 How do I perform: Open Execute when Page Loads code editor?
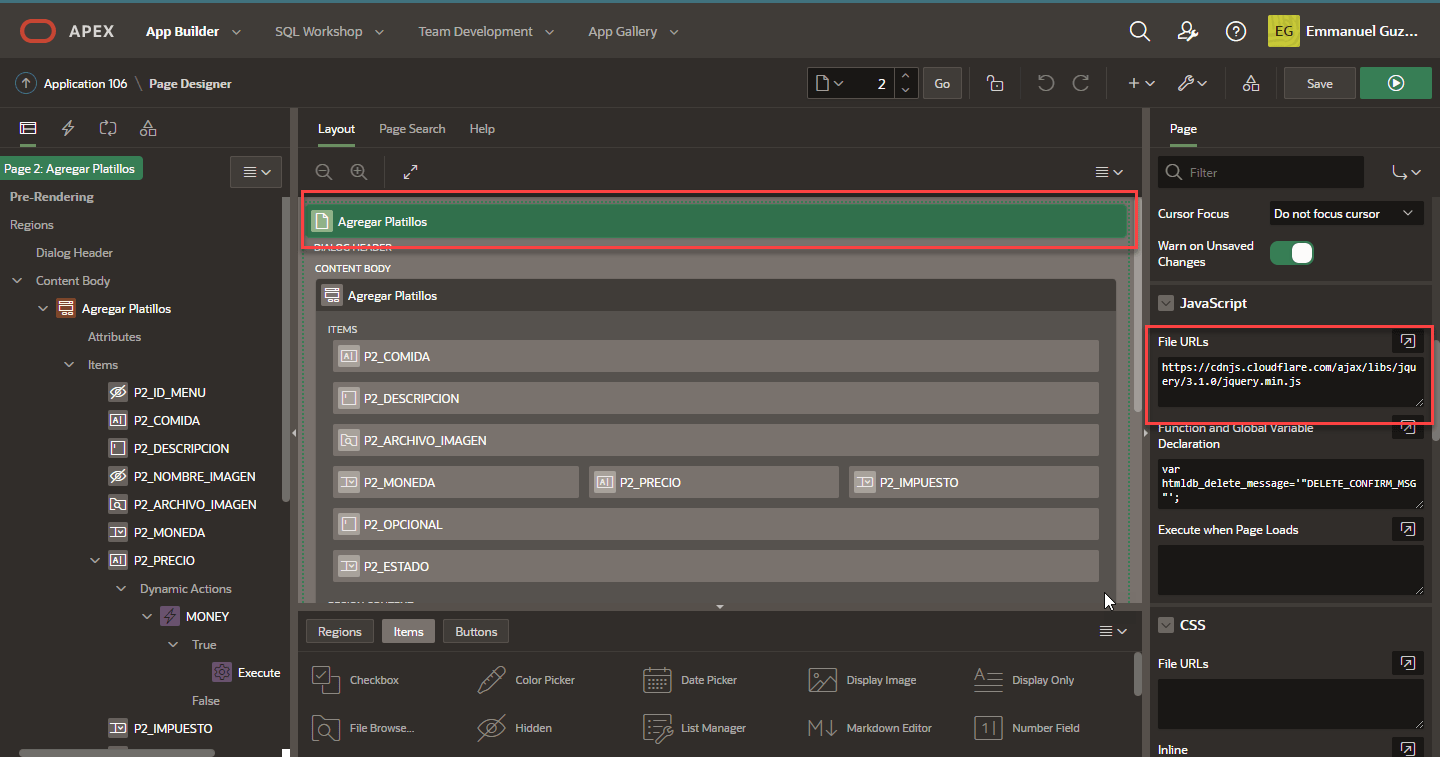pyautogui.click(x=1407, y=529)
